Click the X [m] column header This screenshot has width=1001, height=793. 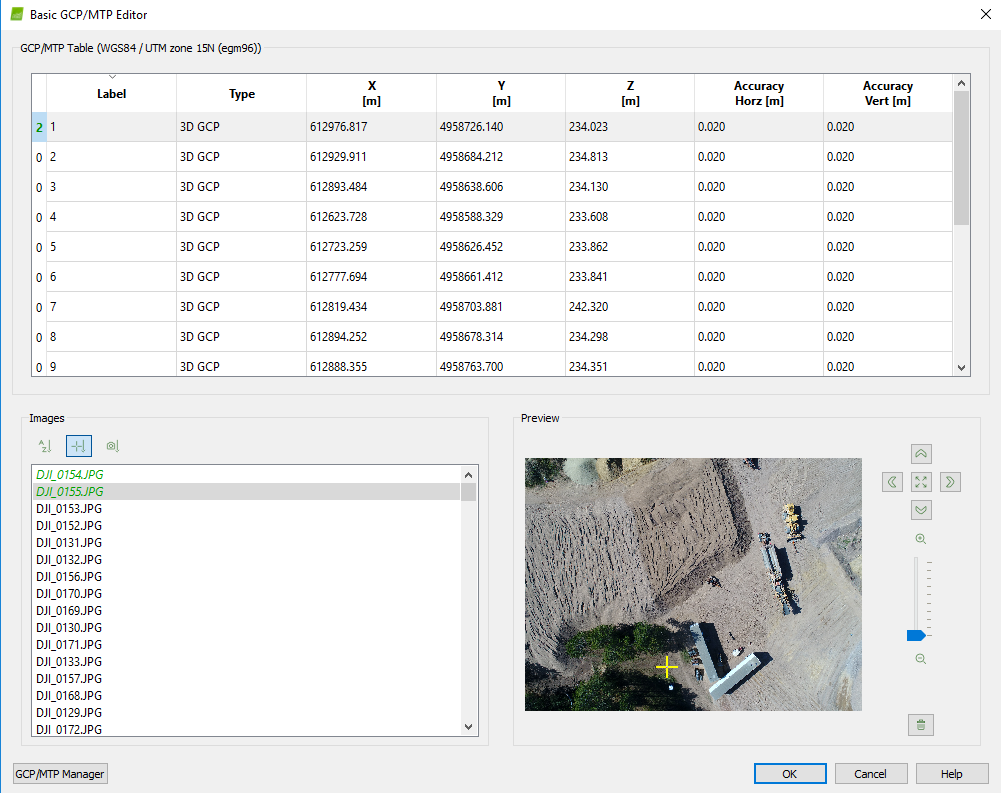pos(372,93)
